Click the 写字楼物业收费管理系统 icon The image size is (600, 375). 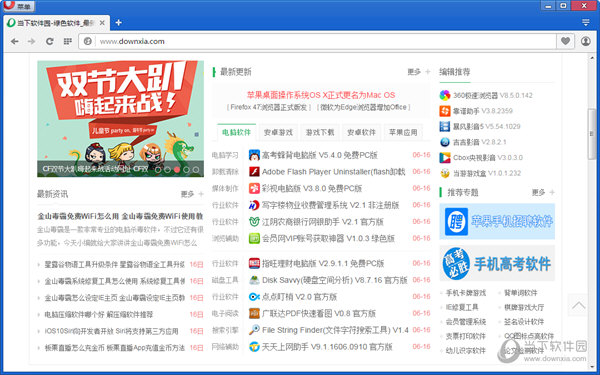coord(254,205)
